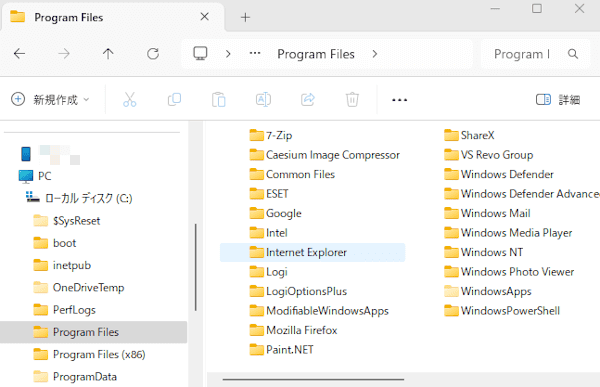Select the ESET folder
Viewport: 600px width, 387px height.
[269, 194]
